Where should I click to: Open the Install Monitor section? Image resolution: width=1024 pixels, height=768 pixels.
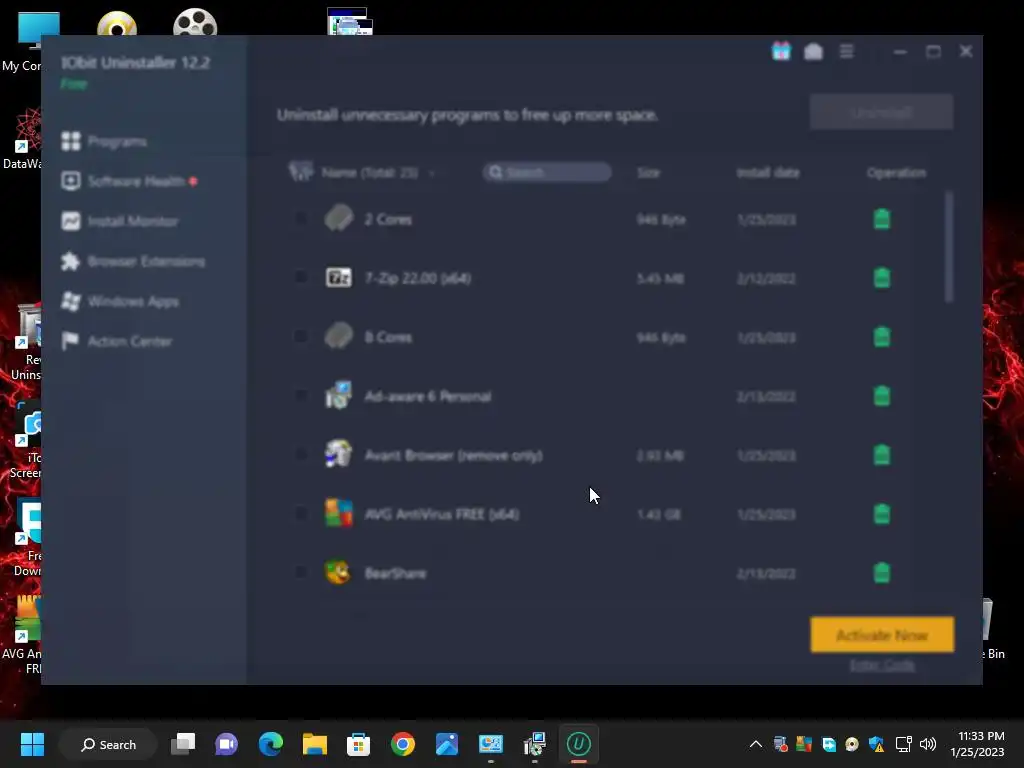click(120, 221)
